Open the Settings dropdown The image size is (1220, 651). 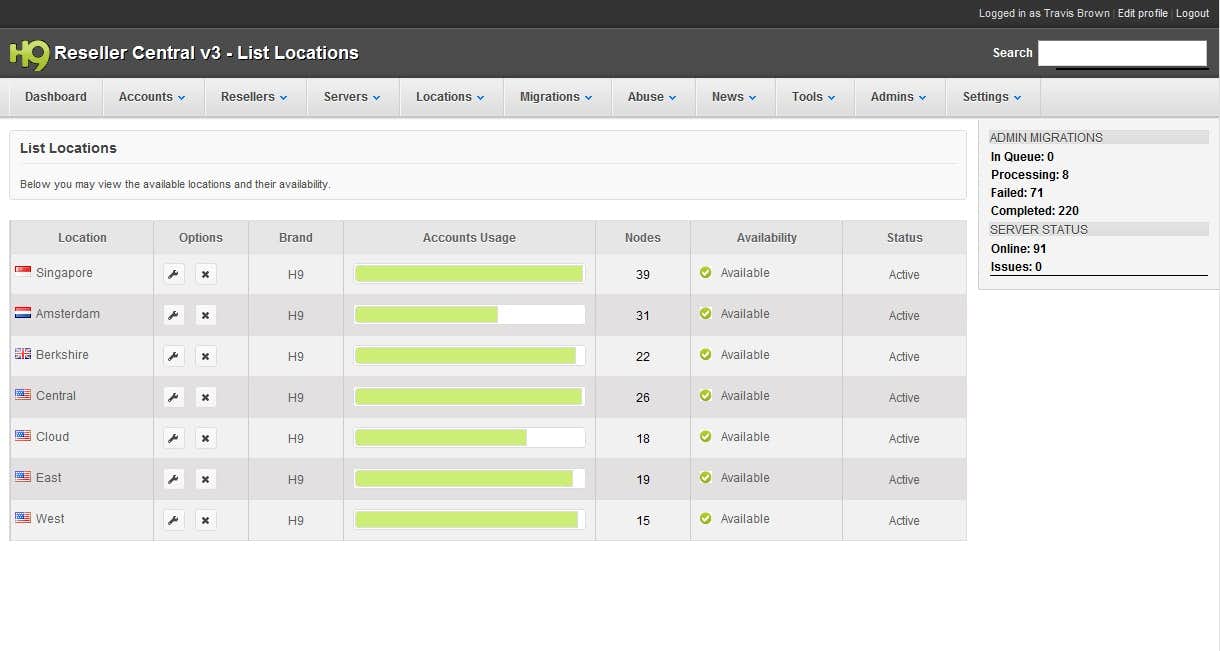click(991, 97)
